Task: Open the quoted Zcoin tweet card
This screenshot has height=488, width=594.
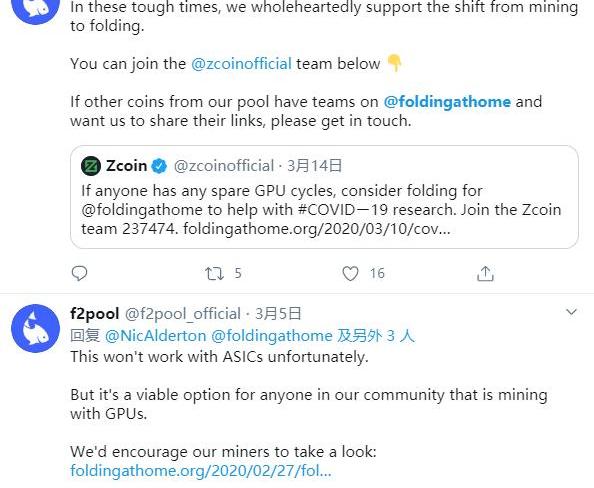Action: [324, 197]
